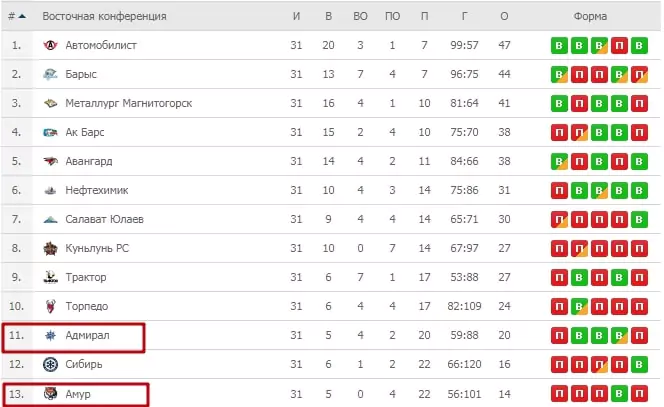664x407 pixels.
Task: Click the Трактор team logo
Action: (x=50, y=277)
